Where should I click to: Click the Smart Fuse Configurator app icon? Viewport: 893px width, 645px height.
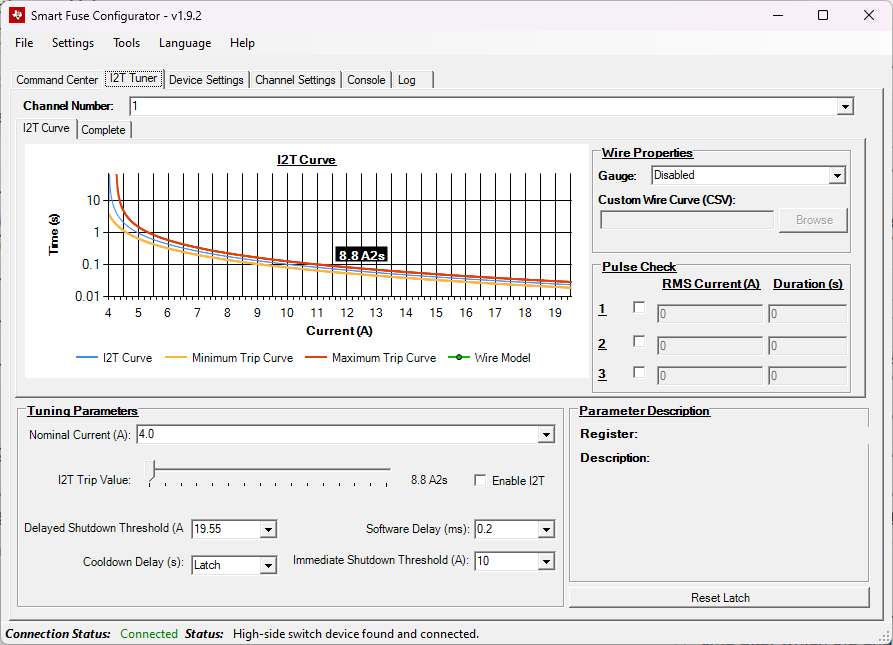[x=14, y=14]
